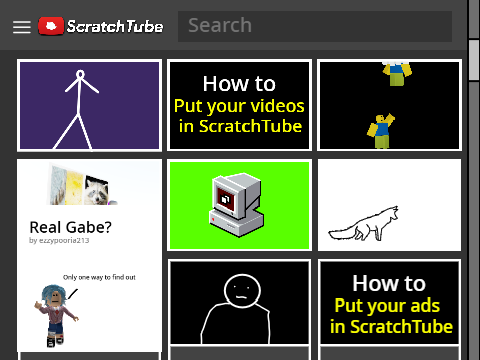Click the ScratchTube logo
Screen dimensions: 480x360
pos(101,26)
